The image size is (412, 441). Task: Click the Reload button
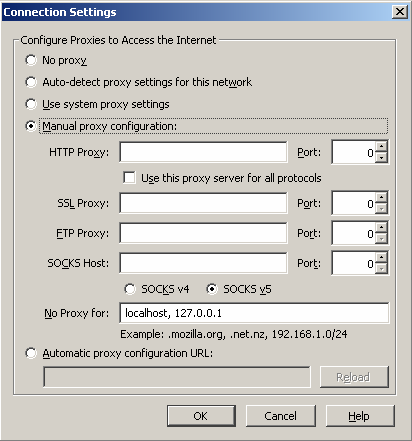pyautogui.click(x=354, y=377)
